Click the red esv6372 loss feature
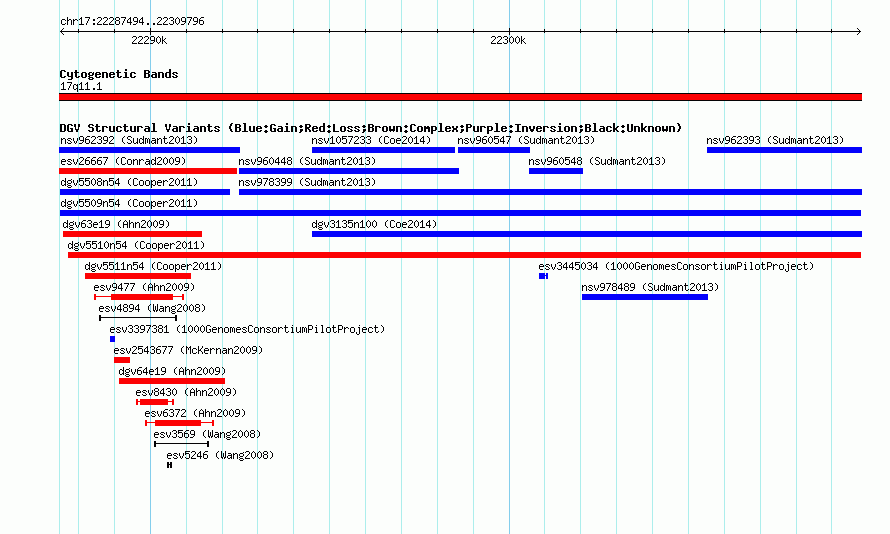Viewport: 890px width, 534px height. (x=179, y=423)
